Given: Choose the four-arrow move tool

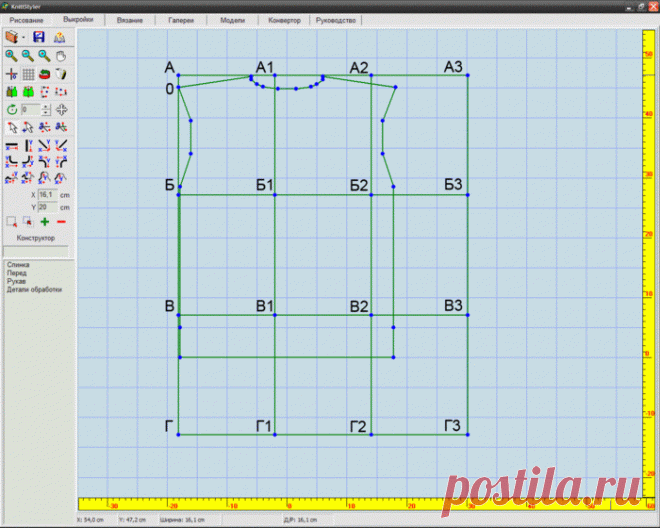Looking at the screenshot, I should click(x=61, y=110).
